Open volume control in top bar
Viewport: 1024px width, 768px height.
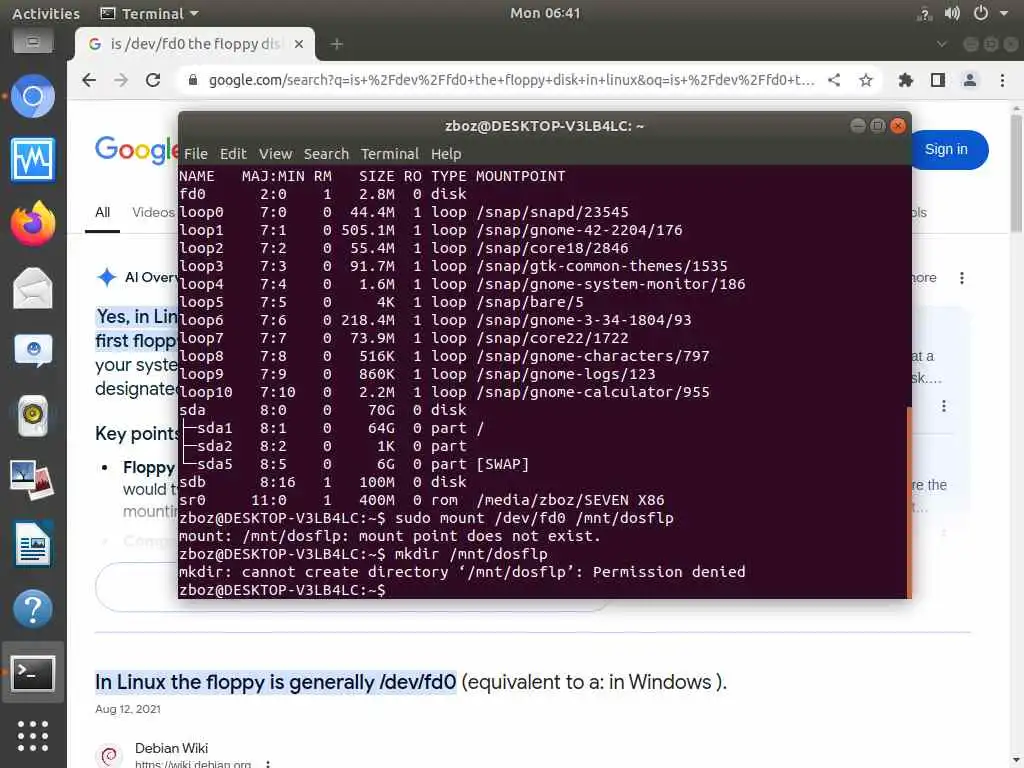click(x=952, y=13)
